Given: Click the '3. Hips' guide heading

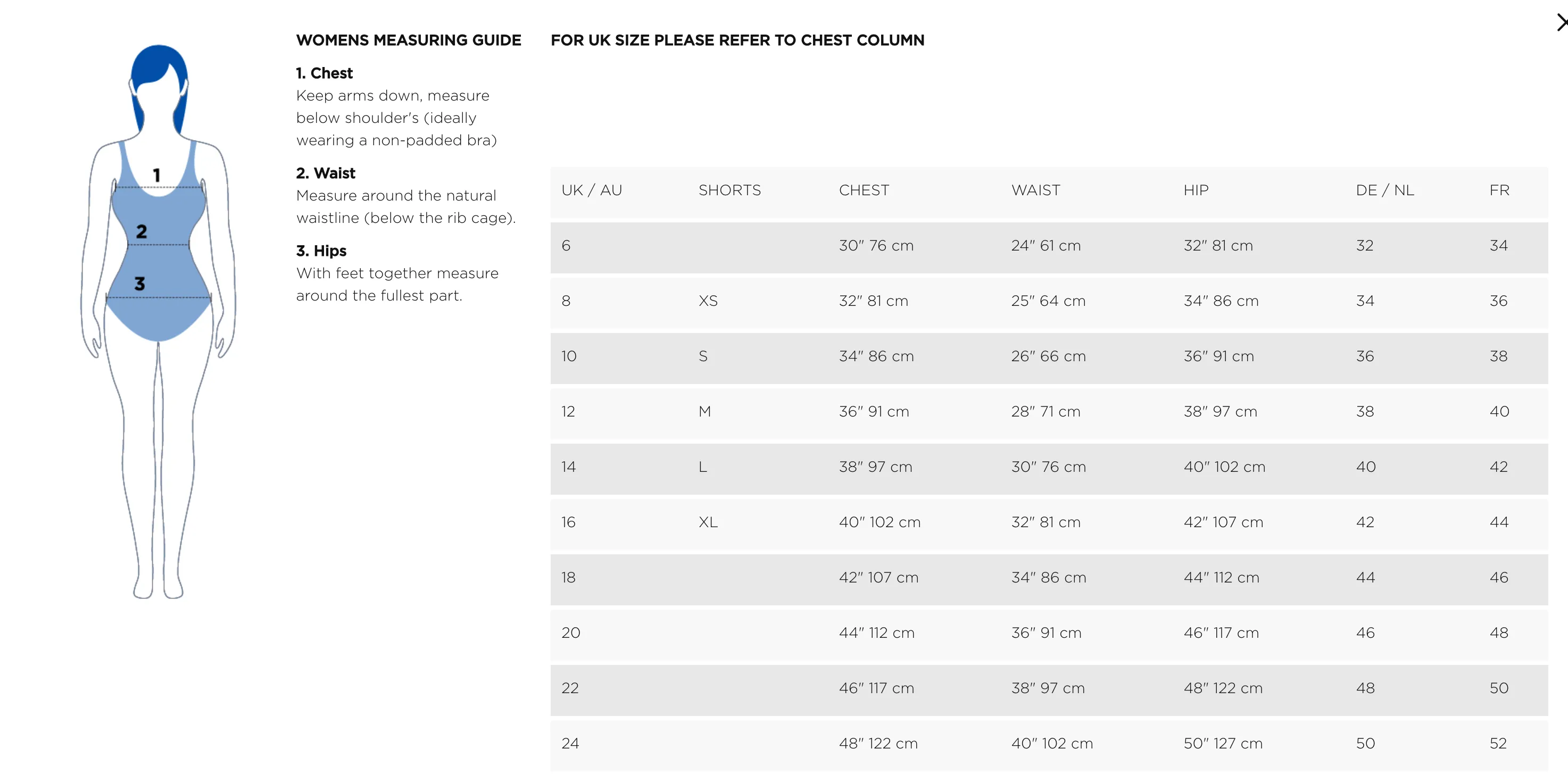Looking at the screenshot, I should coord(321,251).
